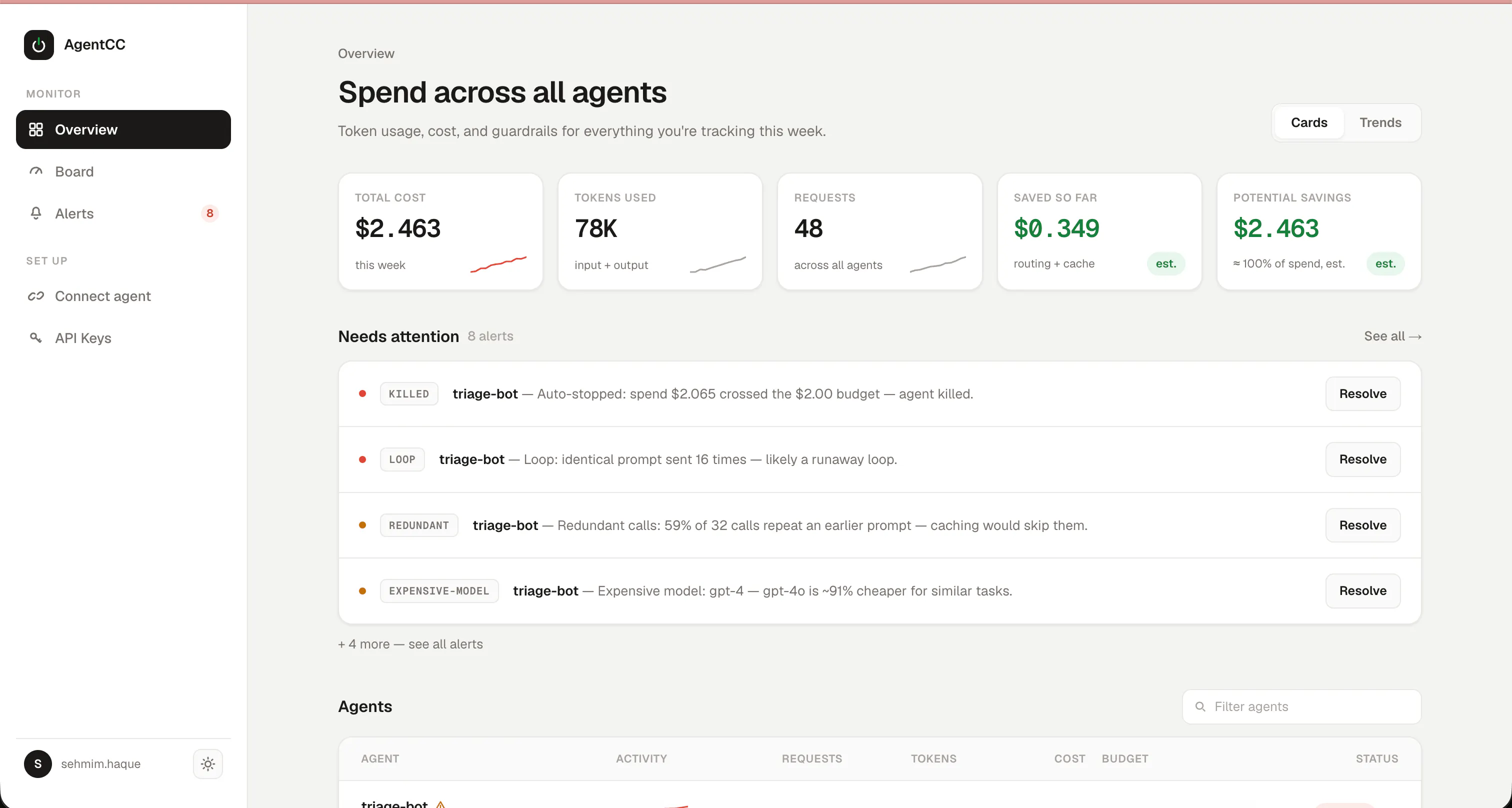Click the KILLED tag

[409, 393]
